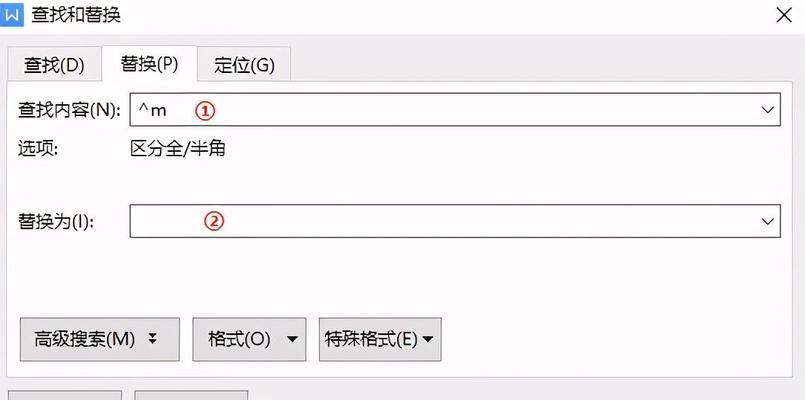The width and height of the screenshot is (805, 400).
Task: Select the 替换(P) tab
Action: (149, 64)
